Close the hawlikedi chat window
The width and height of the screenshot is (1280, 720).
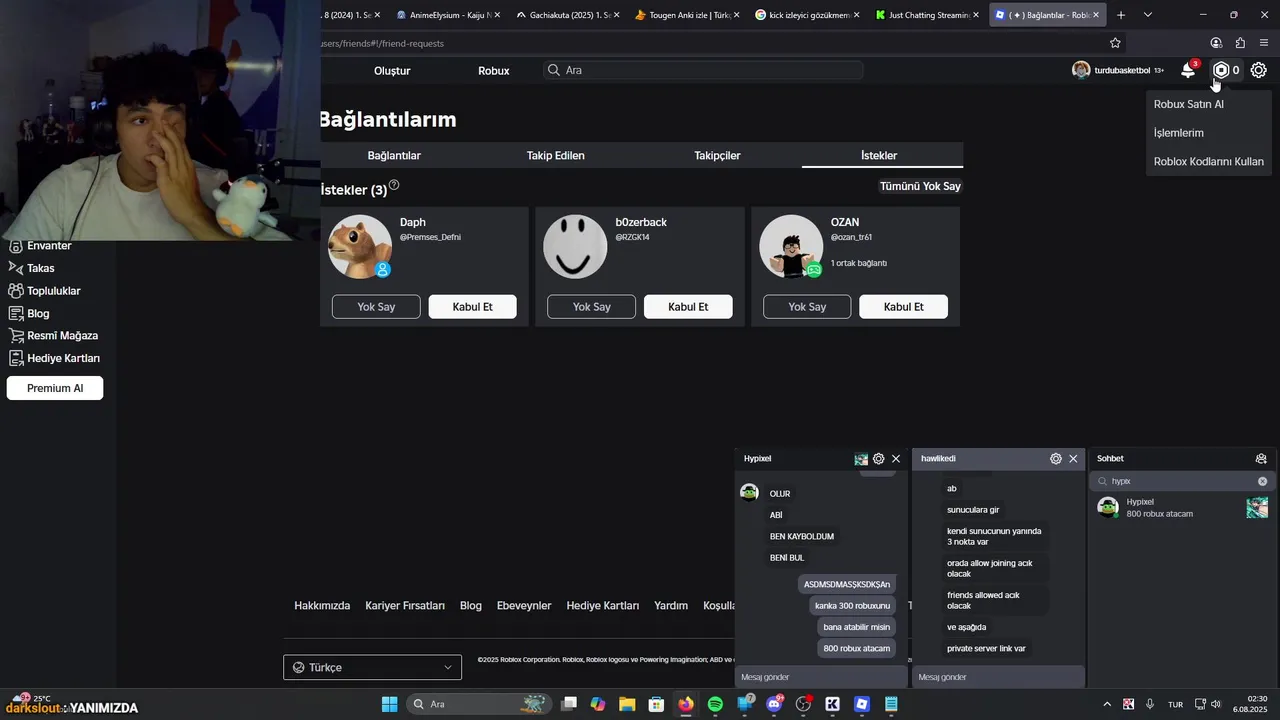[x=1073, y=459]
